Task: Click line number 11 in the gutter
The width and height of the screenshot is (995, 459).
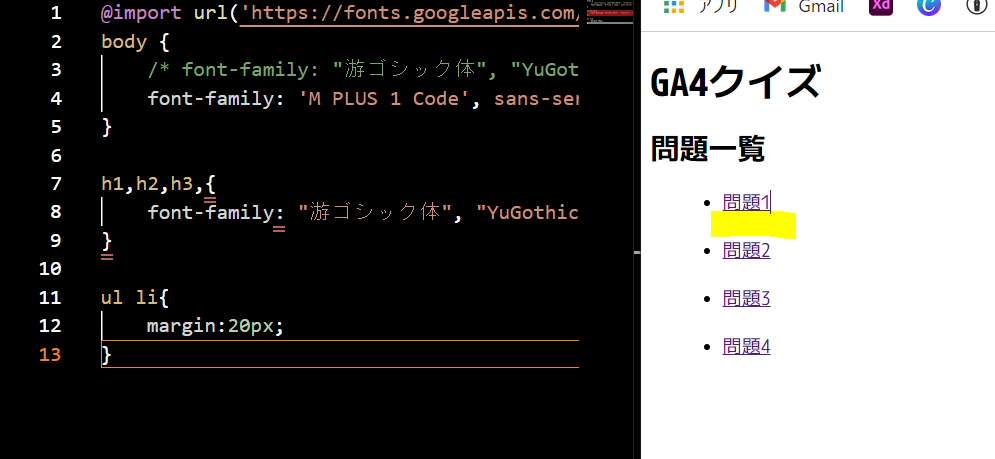Action: coord(50,298)
